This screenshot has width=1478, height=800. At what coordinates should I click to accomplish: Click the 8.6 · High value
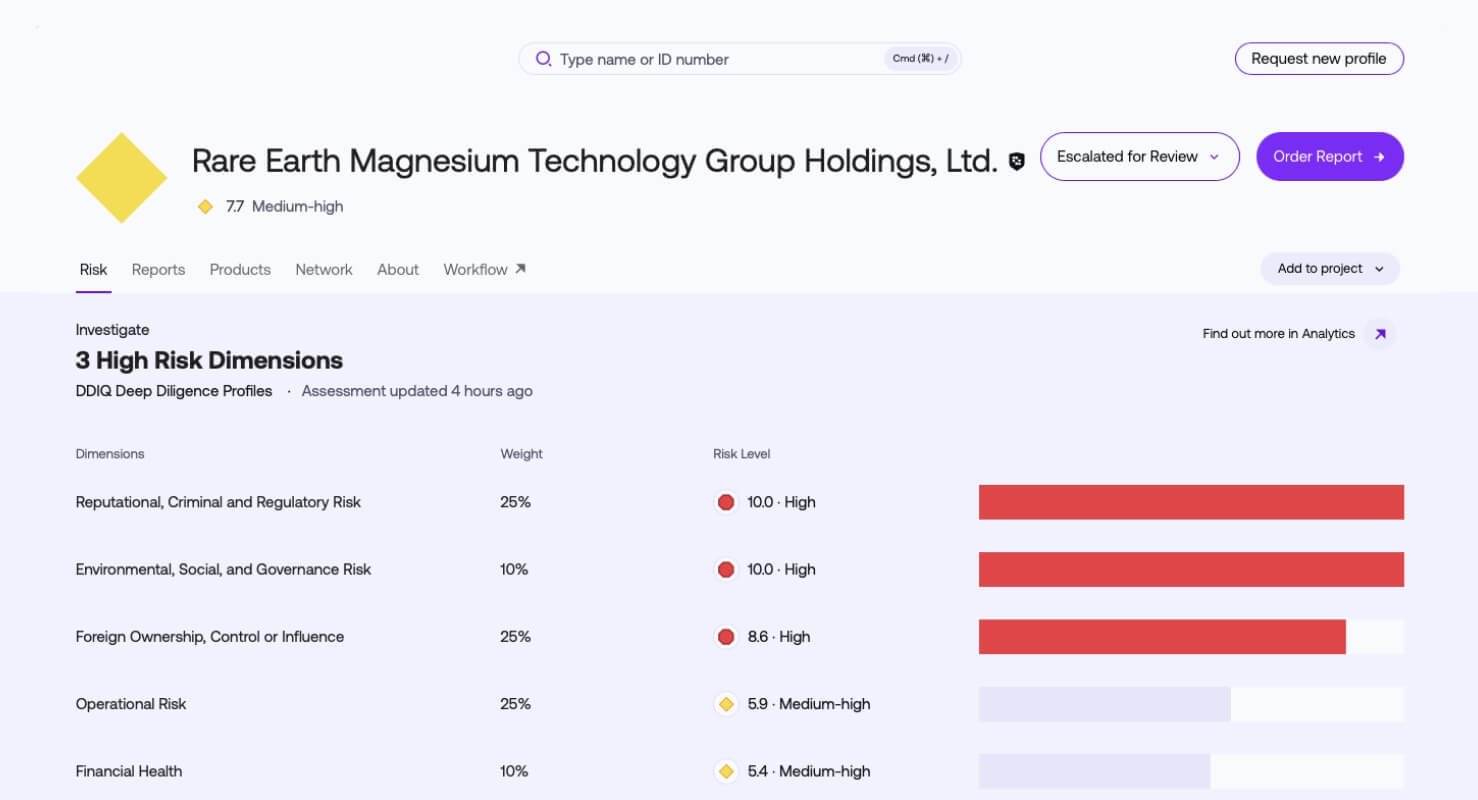tap(779, 637)
